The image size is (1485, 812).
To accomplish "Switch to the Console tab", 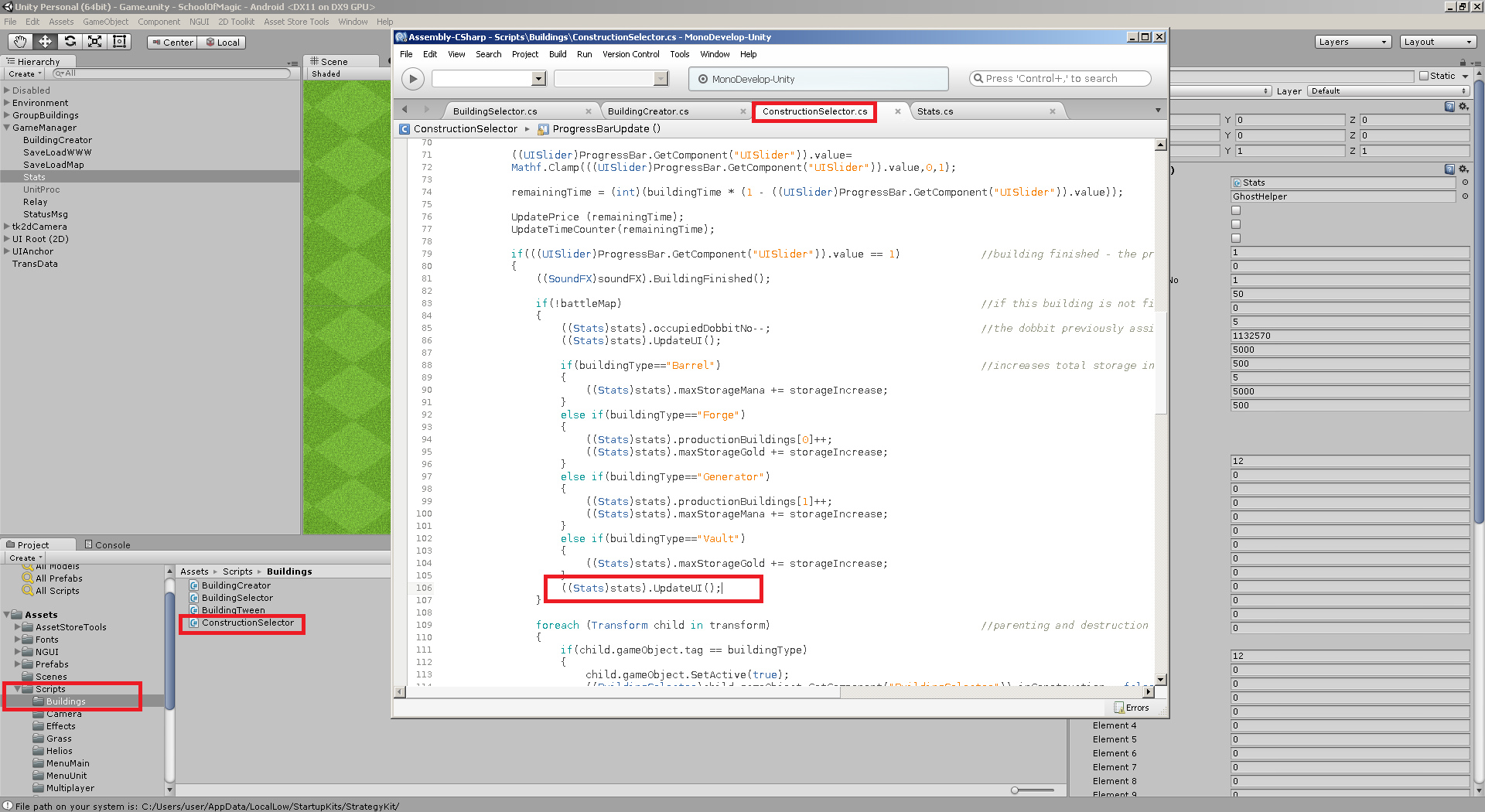I will pos(108,544).
